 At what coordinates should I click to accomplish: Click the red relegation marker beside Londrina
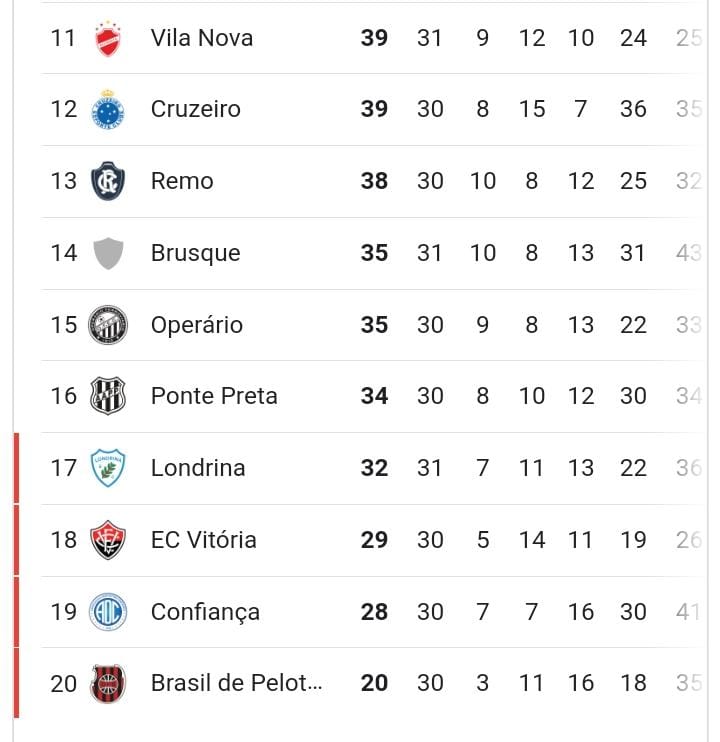[x=17, y=468]
